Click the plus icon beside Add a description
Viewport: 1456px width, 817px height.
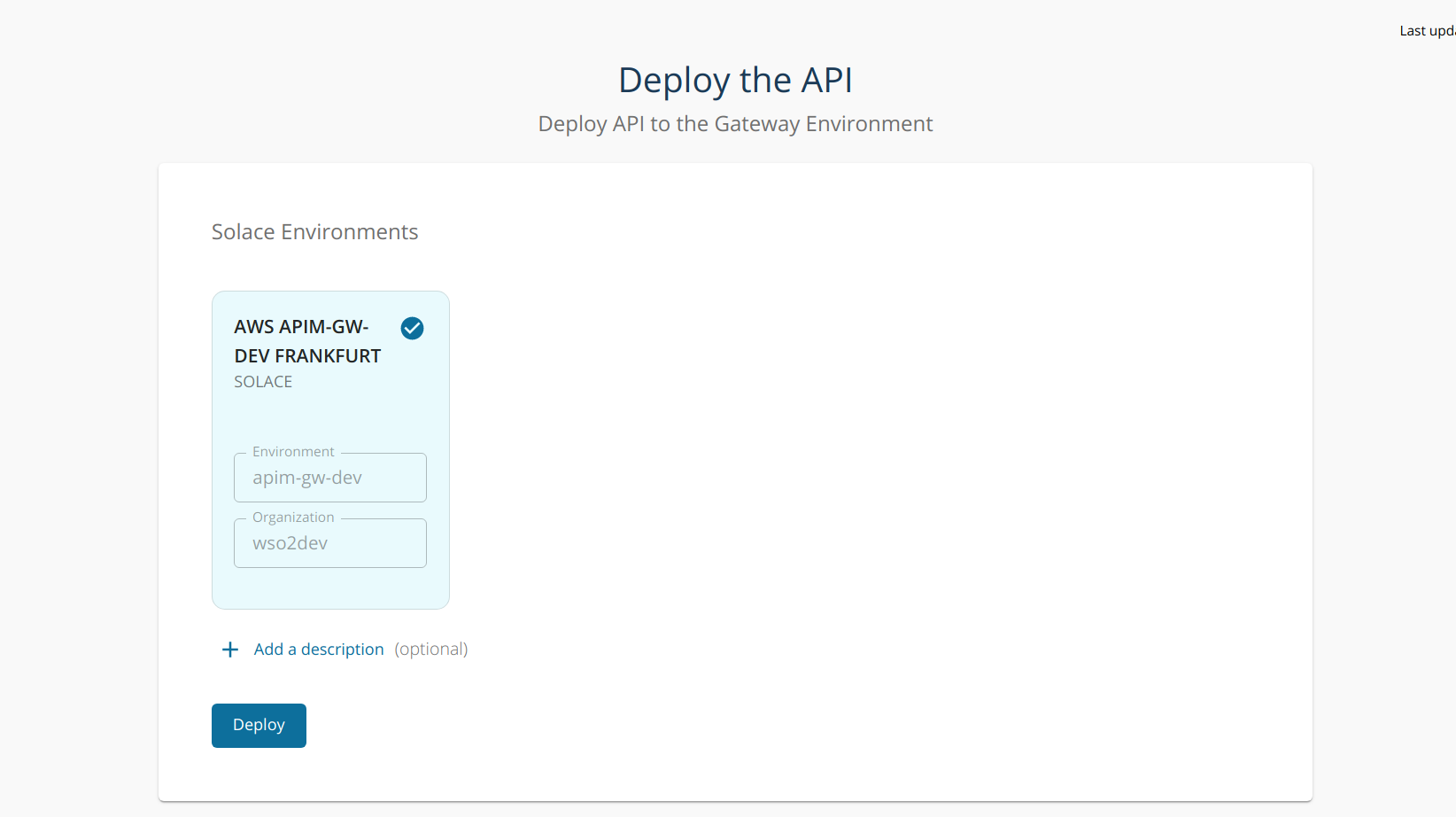(229, 649)
